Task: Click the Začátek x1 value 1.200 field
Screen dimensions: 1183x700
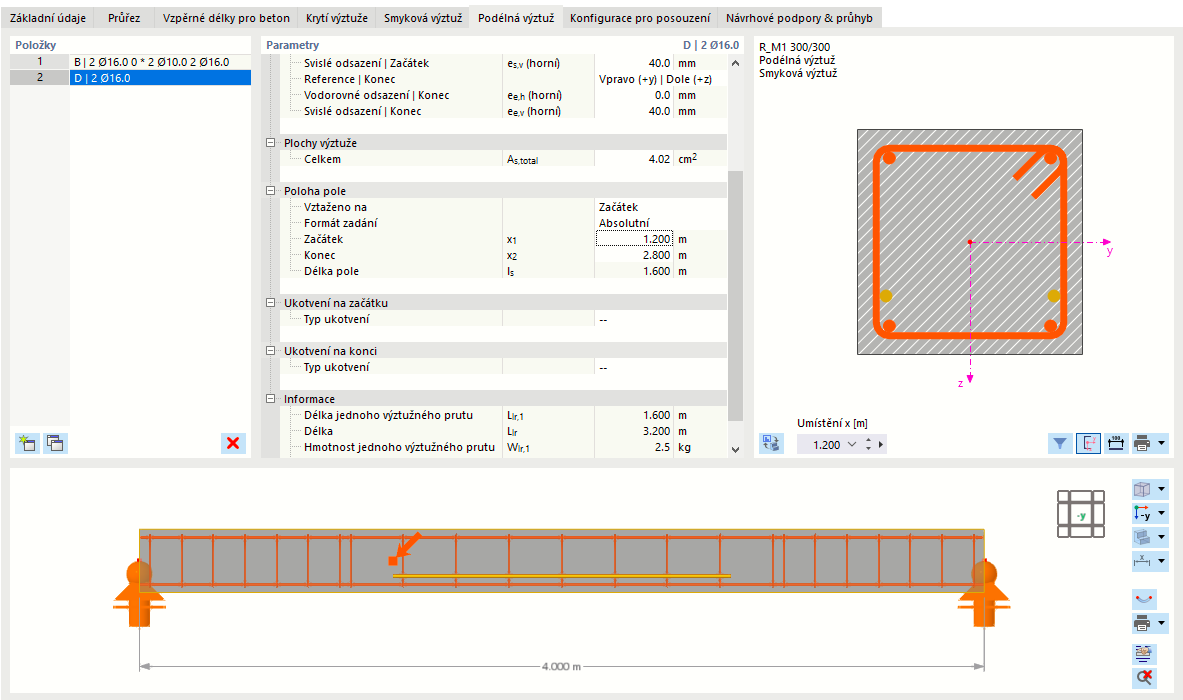Action: [x=634, y=239]
